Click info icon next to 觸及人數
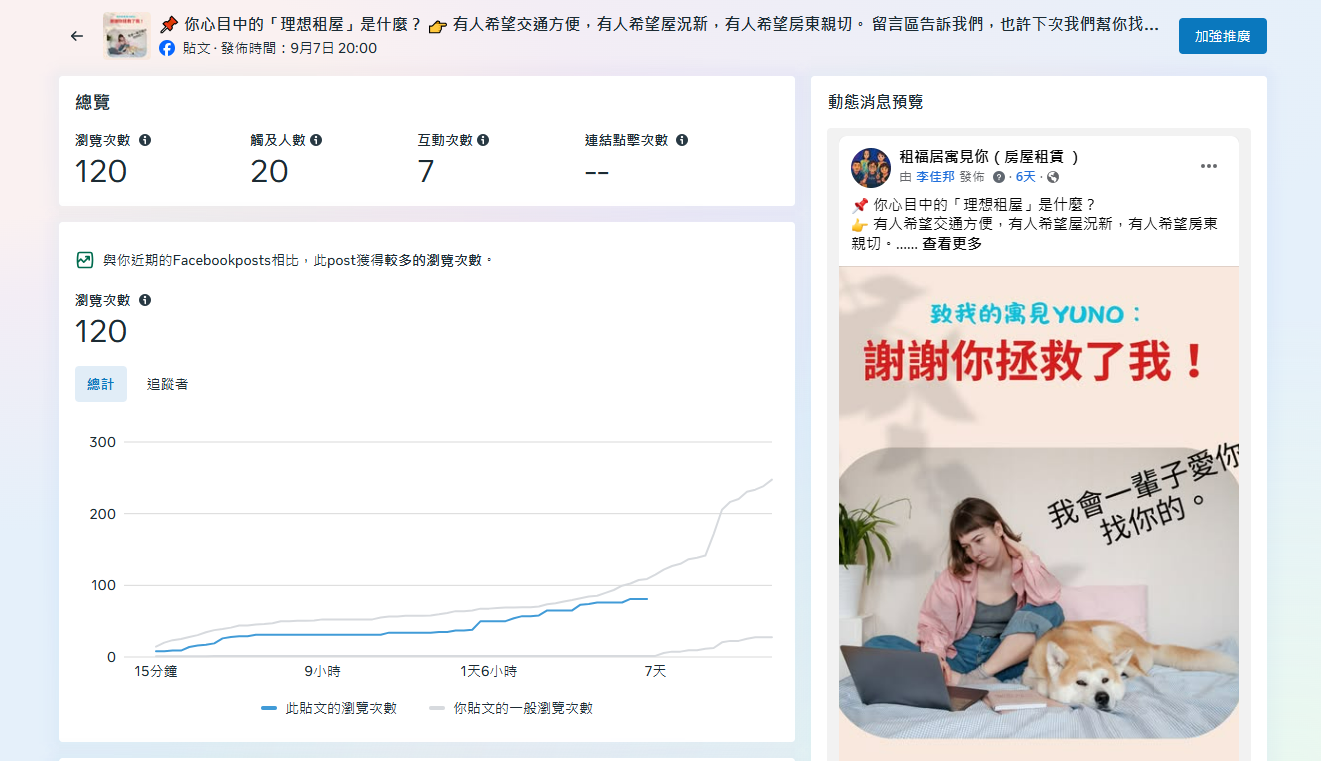Screen dimensions: 1321x761 [x=316, y=141]
